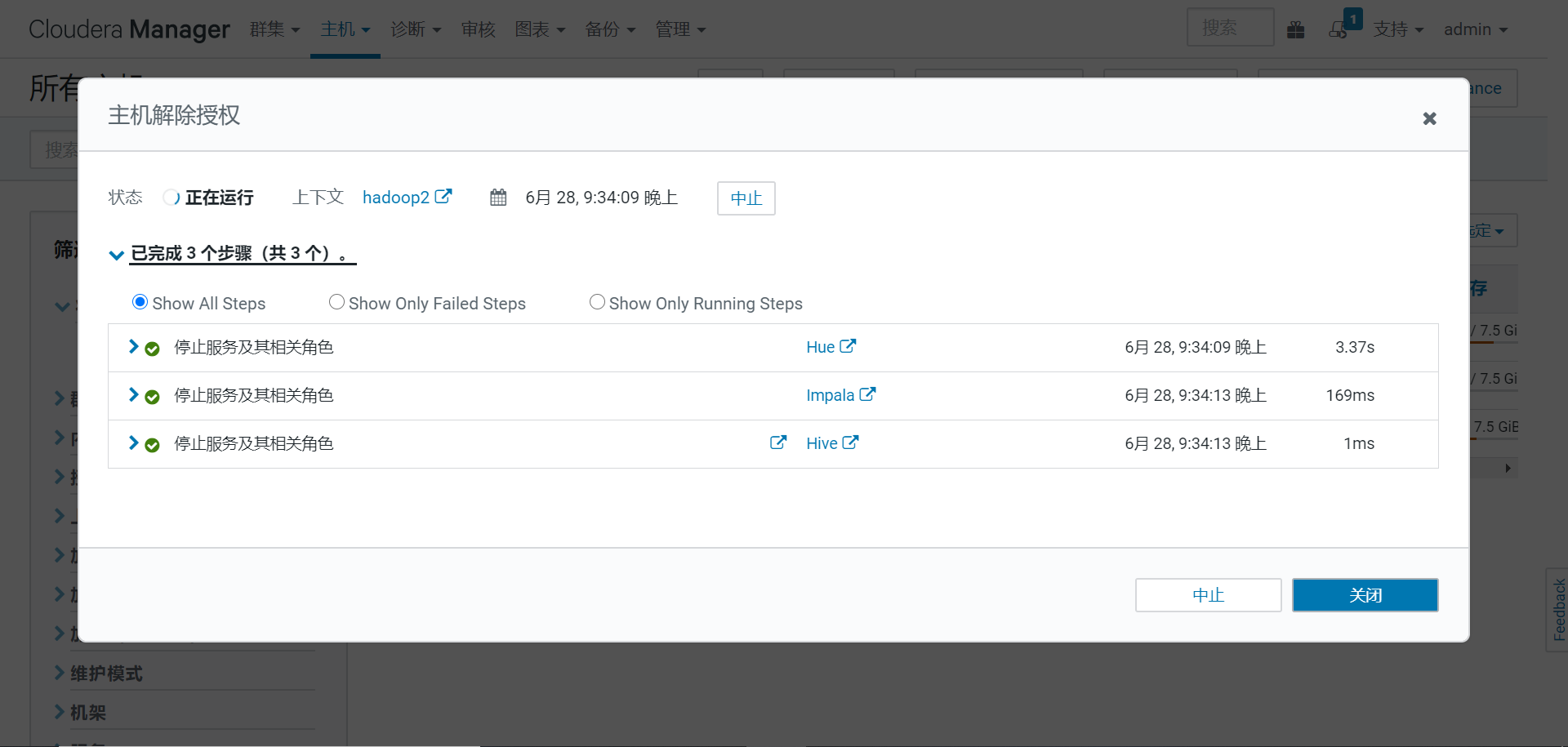
Task: Click the green success check on the first step
Action: [x=153, y=347]
